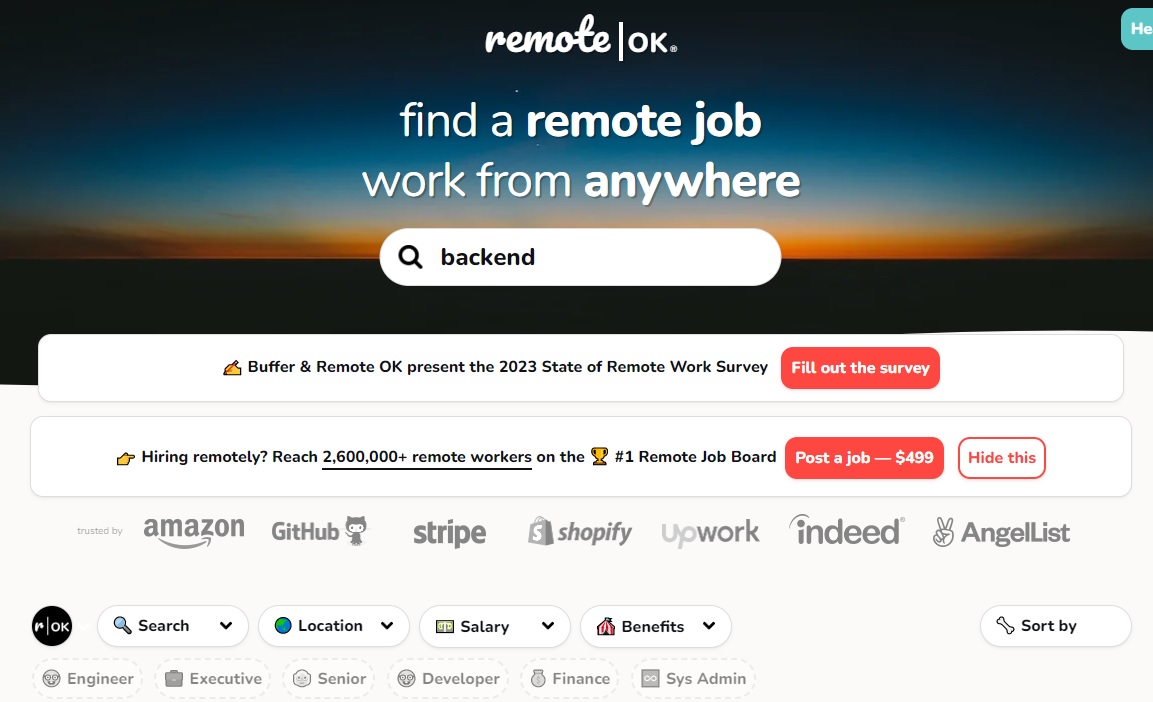Click the Shopify logo

click(579, 531)
